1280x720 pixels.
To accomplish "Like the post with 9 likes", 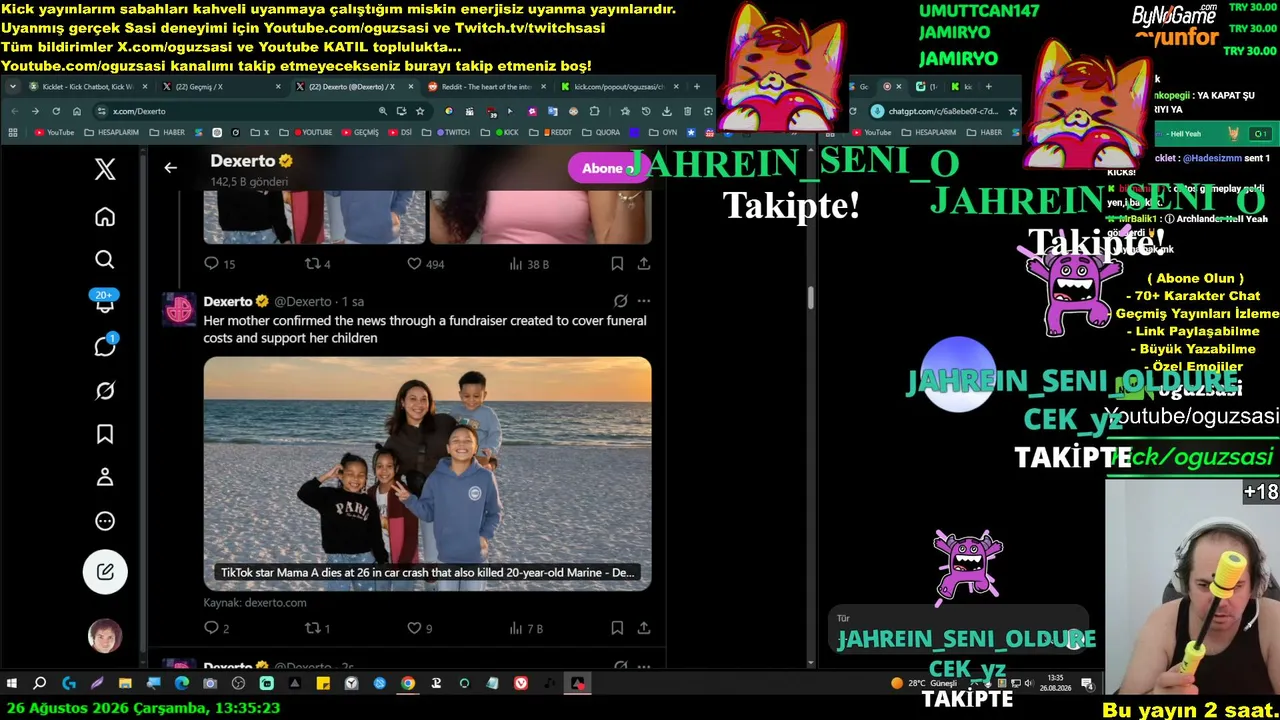I will pyautogui.click(x=419, y=629).
